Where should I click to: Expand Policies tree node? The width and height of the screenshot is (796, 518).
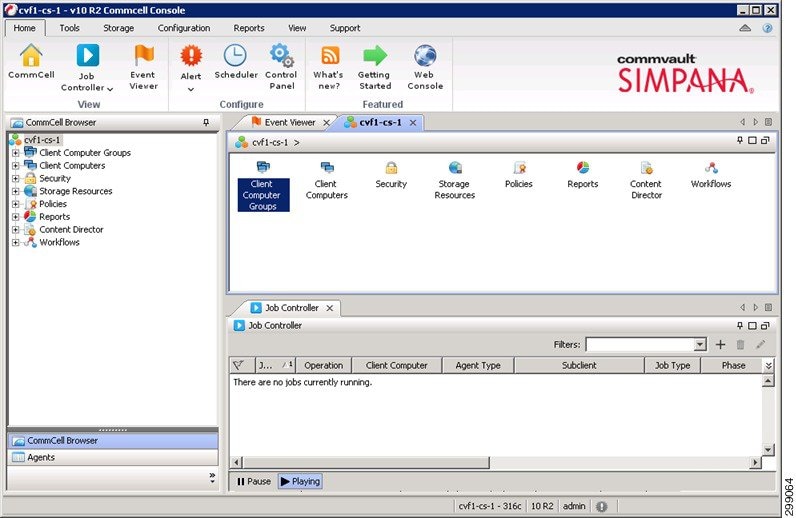pyautogui.click(x=15, y=204)
